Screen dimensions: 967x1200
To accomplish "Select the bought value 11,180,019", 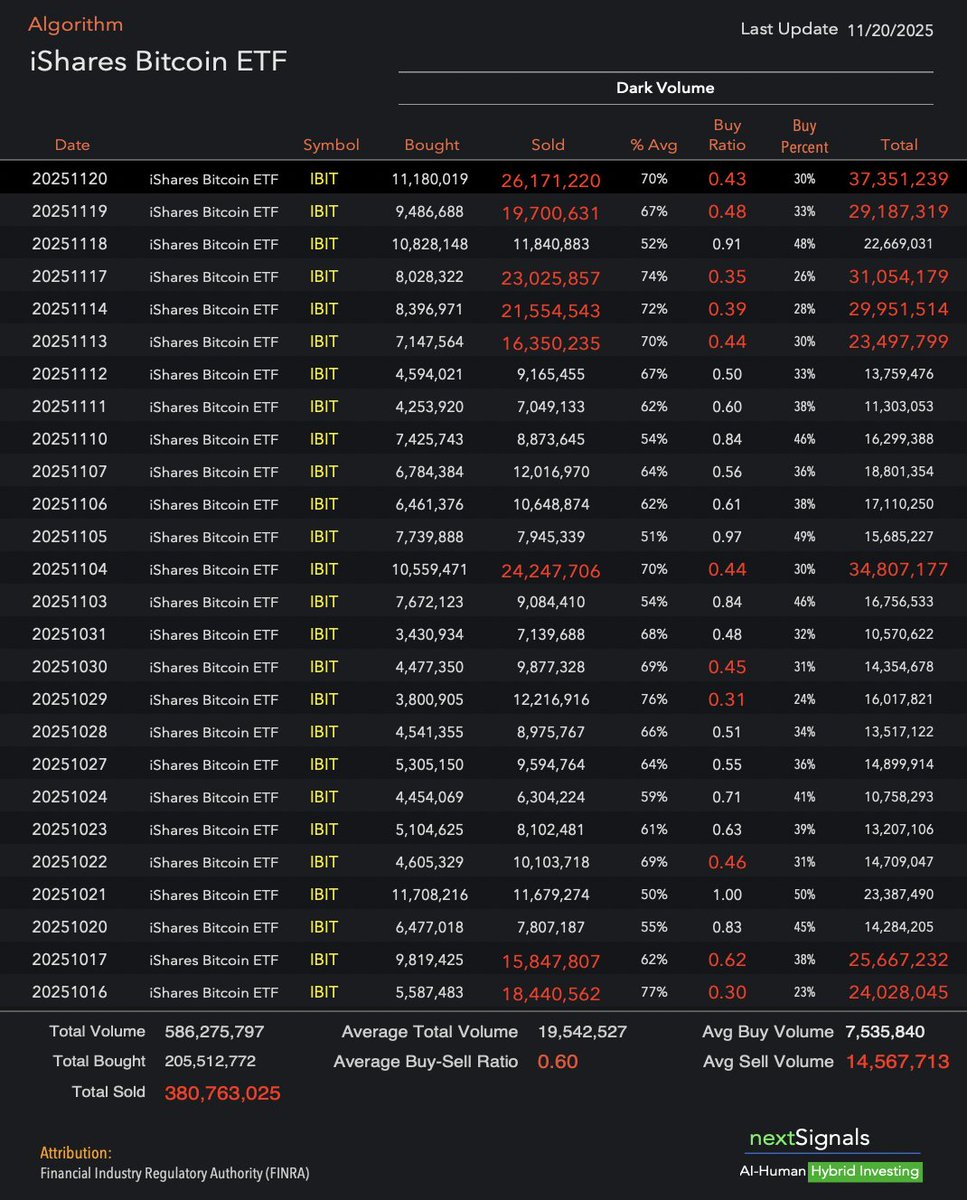I will pos(430,179).
